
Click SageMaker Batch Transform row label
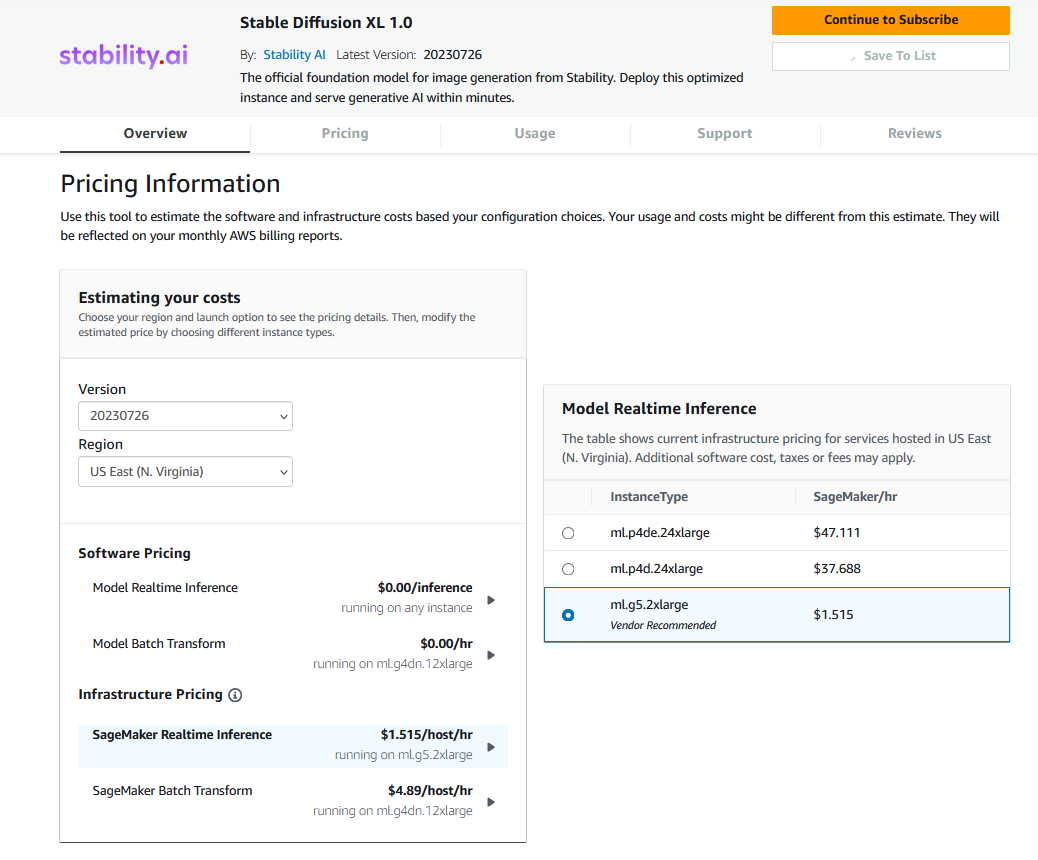[172, 790]
